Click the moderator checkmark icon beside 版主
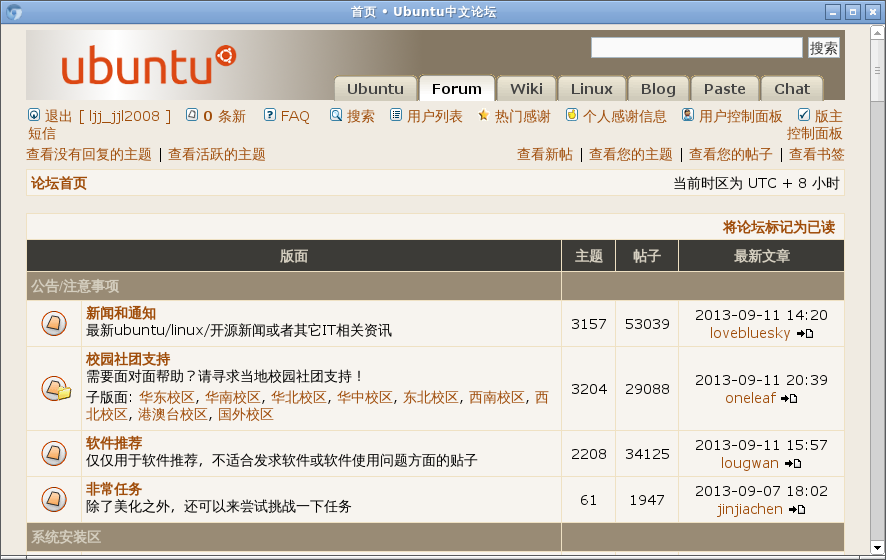The width and height of the screenshot is (886, 560). coord(804,115)
